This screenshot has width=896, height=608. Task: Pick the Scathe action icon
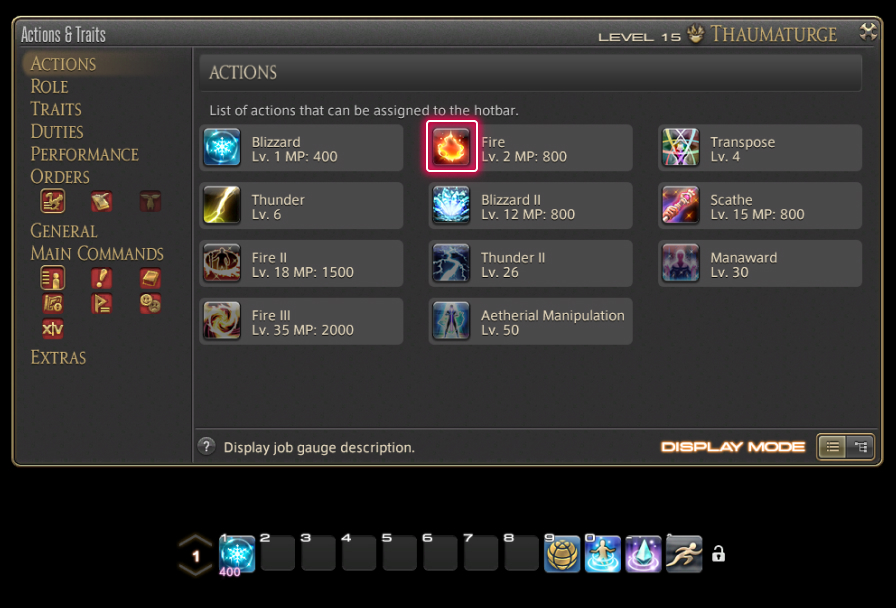click(680, 205)
